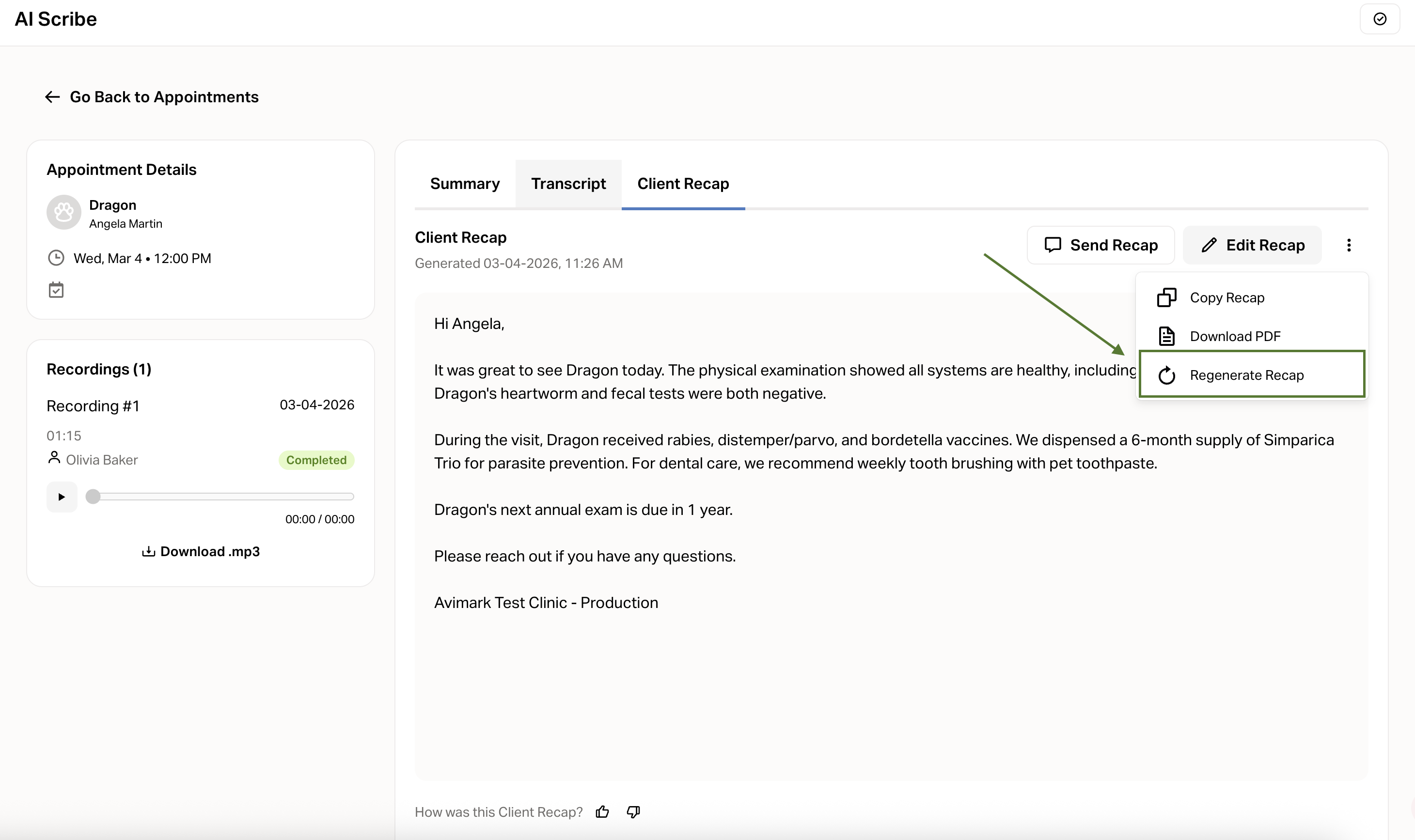Screen dimensions: 1415x840
Task: Click the thumbs down feedback icon
Action: pos(633,812)
